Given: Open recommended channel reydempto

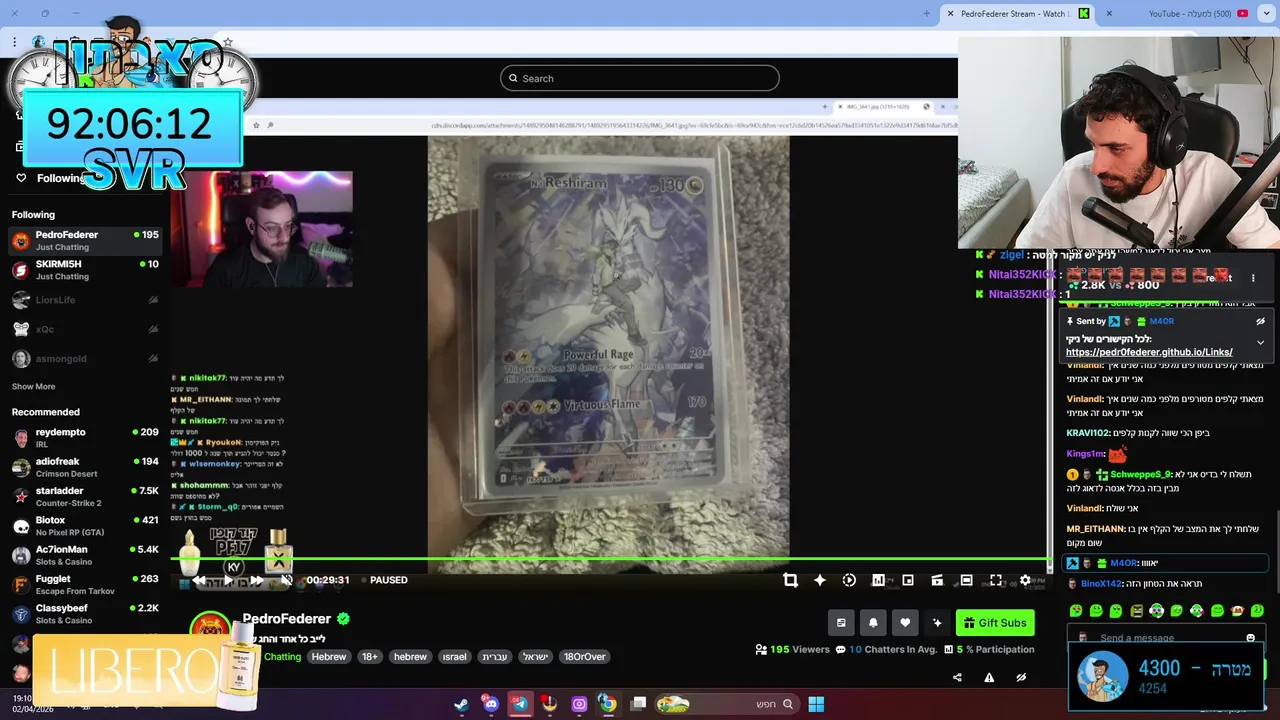Looking at the screenshot, I should tap(85, 438).
